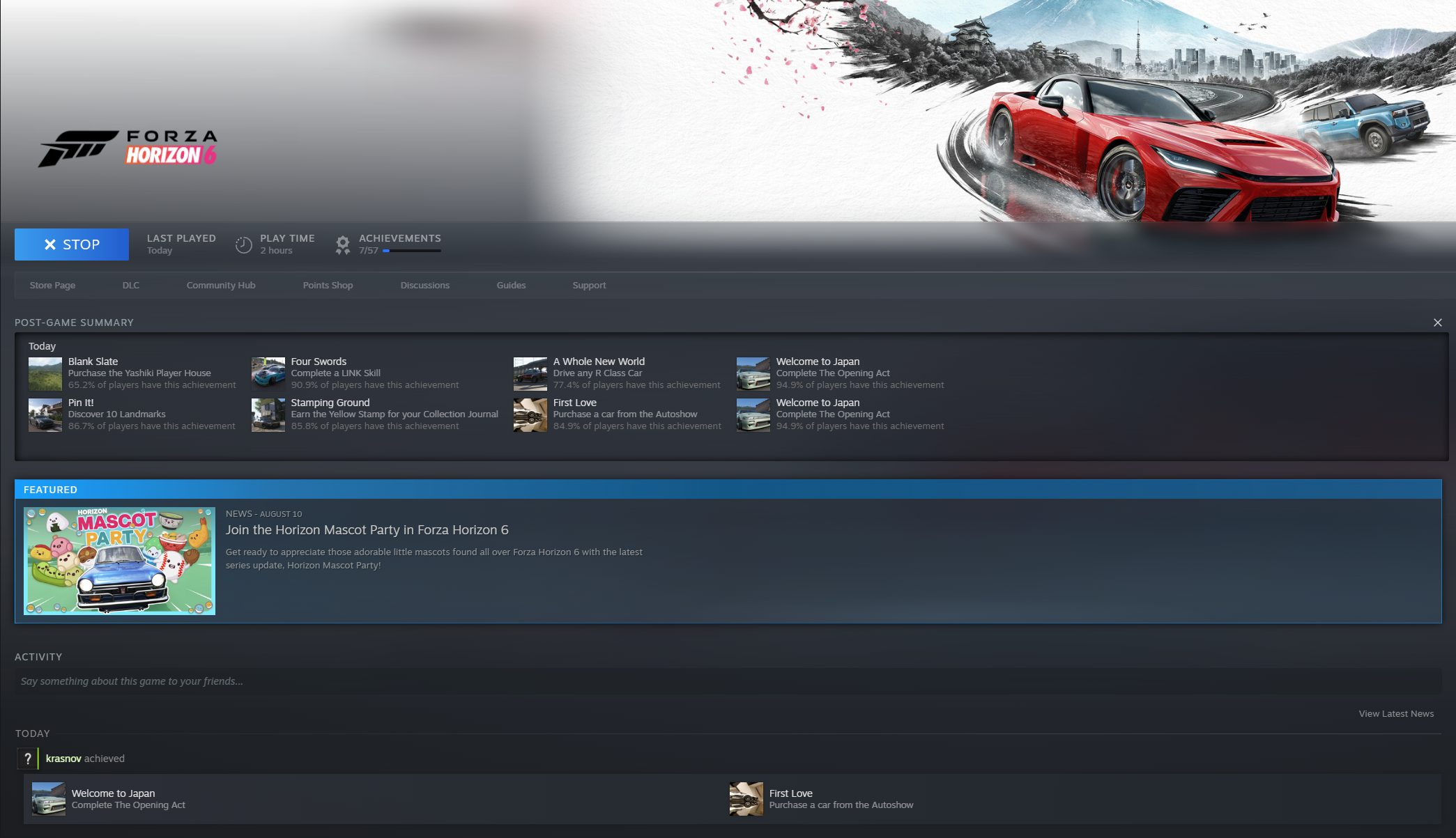Click the 'Blank Slate' achievement title
This screenshot has height=838, width=1456.
[x=93, y=362]
